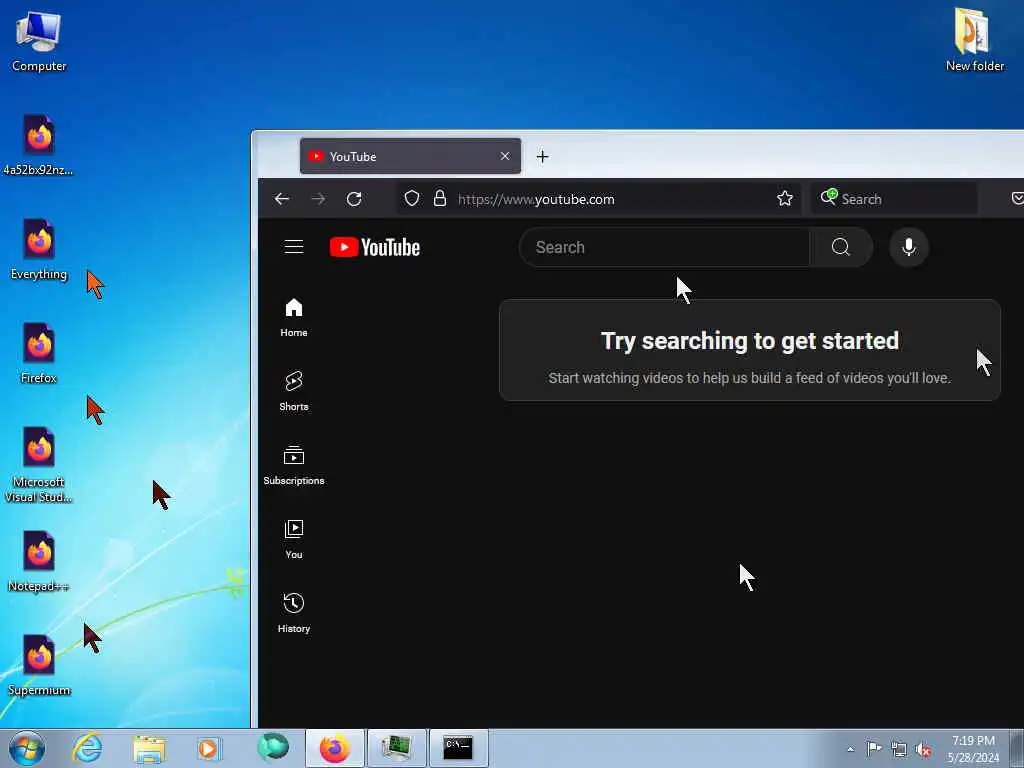
Task: Open Windows Explorer from the taskbar
Action: [149, 748]
